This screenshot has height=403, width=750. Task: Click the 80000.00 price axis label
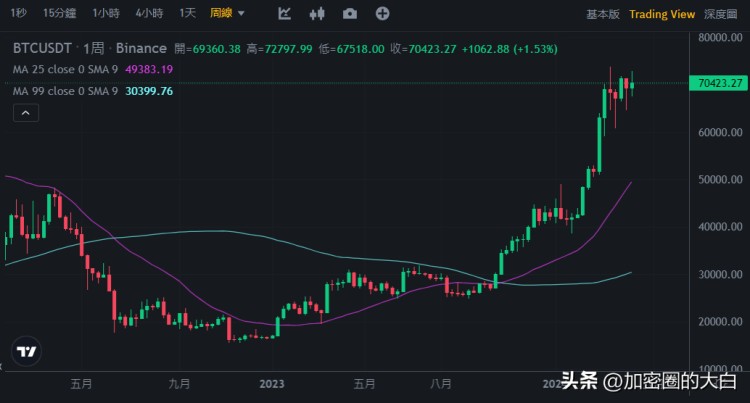coord(720,37)
